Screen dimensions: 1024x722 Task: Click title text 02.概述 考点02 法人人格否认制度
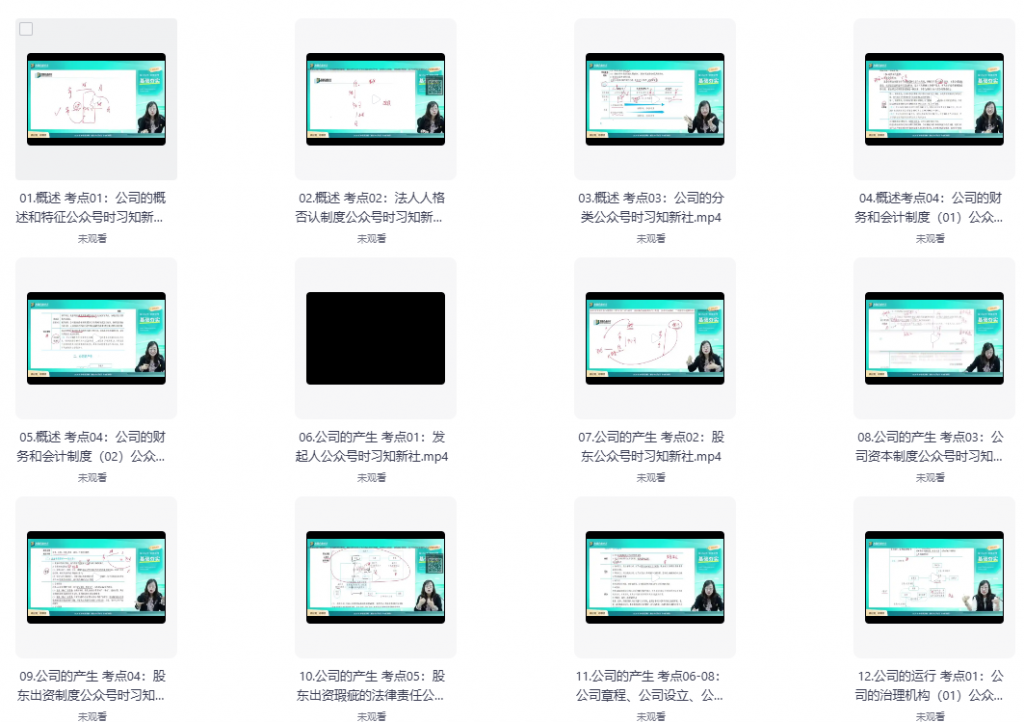pos(375,207)
